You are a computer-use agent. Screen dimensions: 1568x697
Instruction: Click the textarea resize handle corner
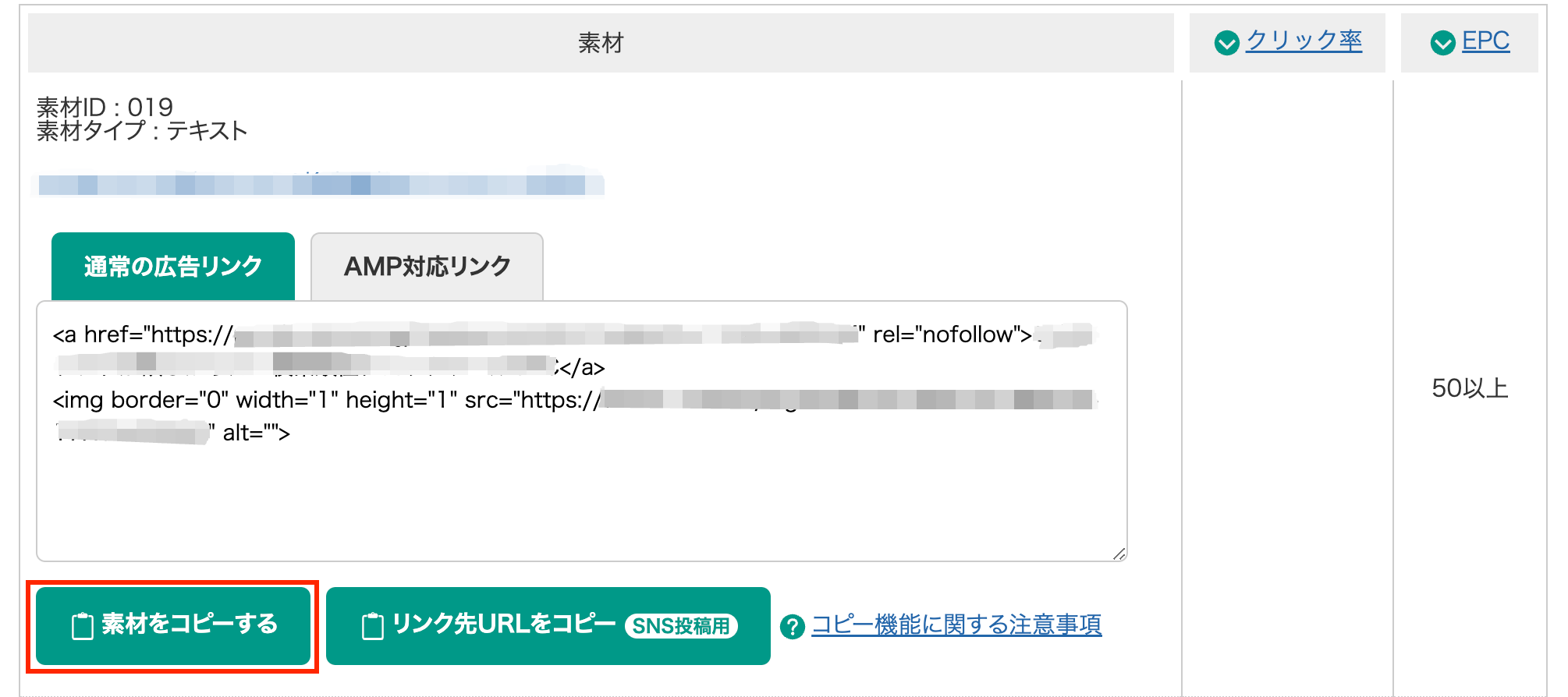tap(1119, 553)
